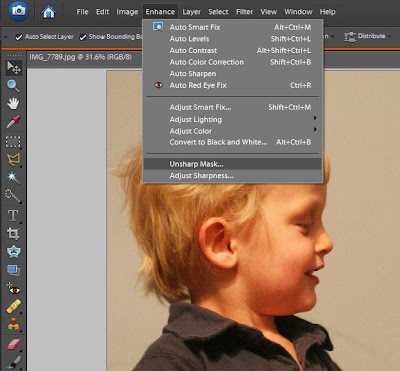
Task: Open the Home screen icon
Action: click(x=49, y=12)
